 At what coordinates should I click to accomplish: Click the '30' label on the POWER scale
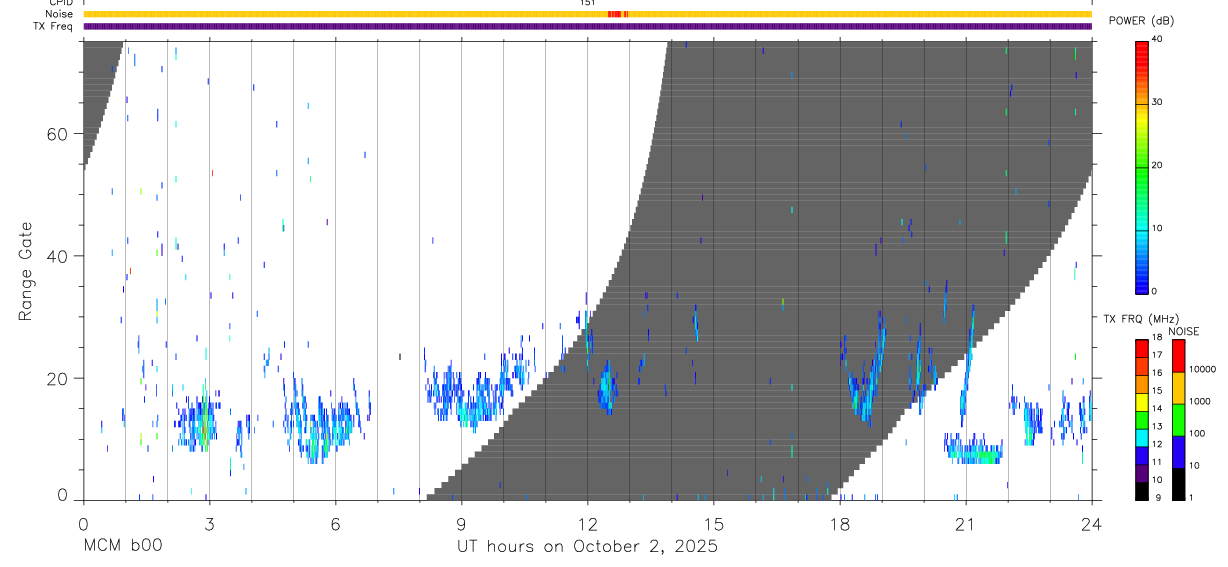click(1157, 103)
